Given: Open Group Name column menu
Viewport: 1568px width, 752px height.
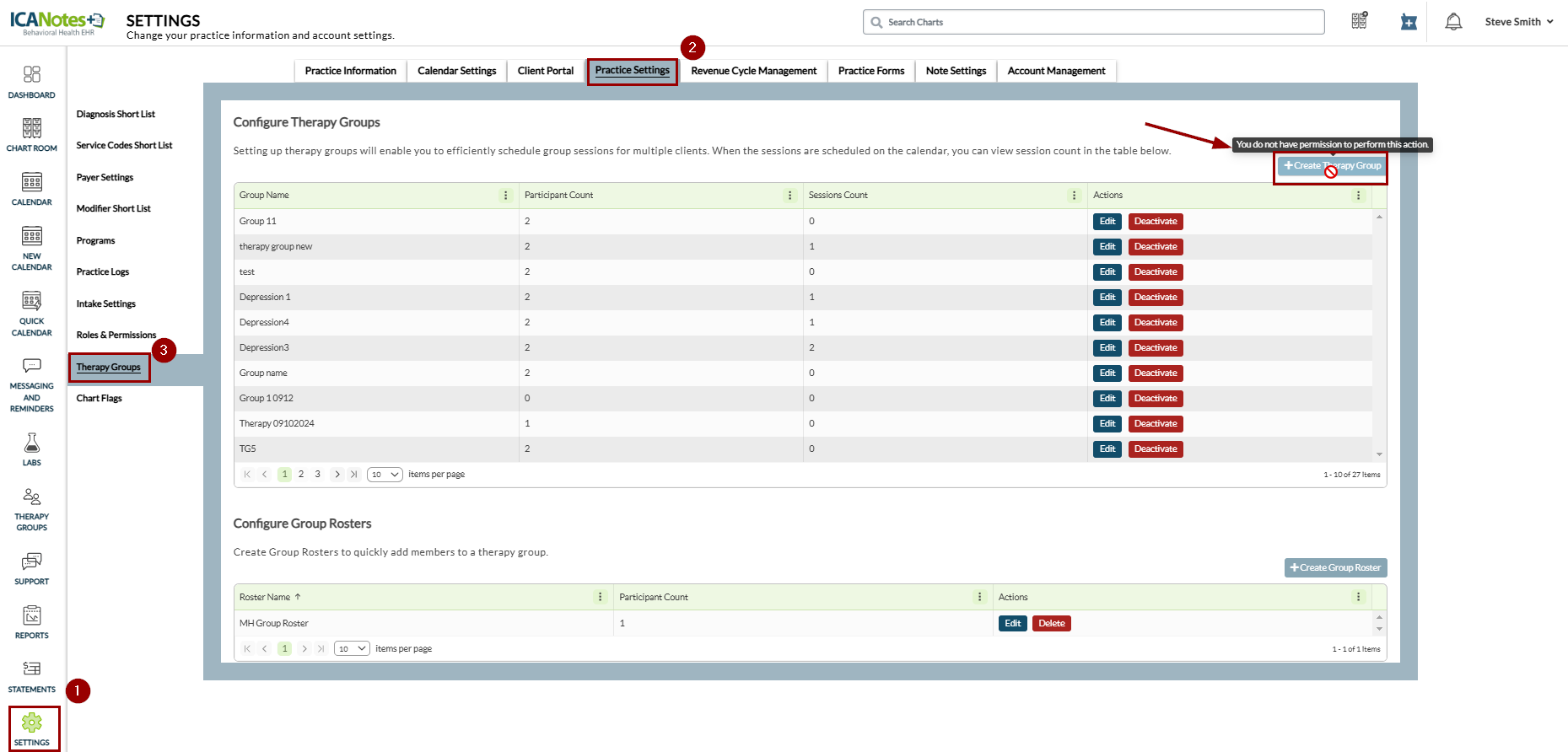Looking at the screenshot, I should pyautogui.click(x=506, y=196).
